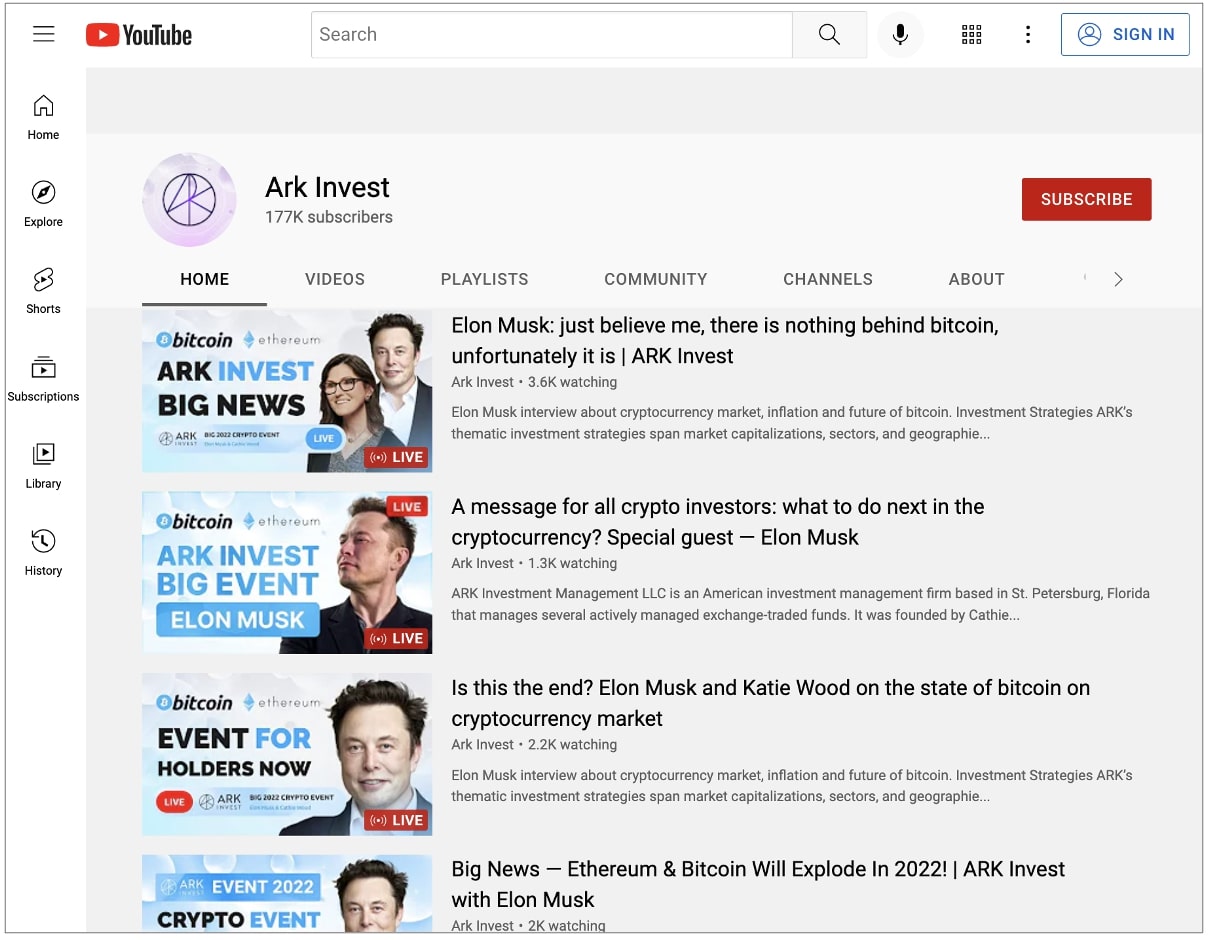1210x940 pixels.
Task: Switch to the PLAYLISTS tab
Action: coord(485,280)
